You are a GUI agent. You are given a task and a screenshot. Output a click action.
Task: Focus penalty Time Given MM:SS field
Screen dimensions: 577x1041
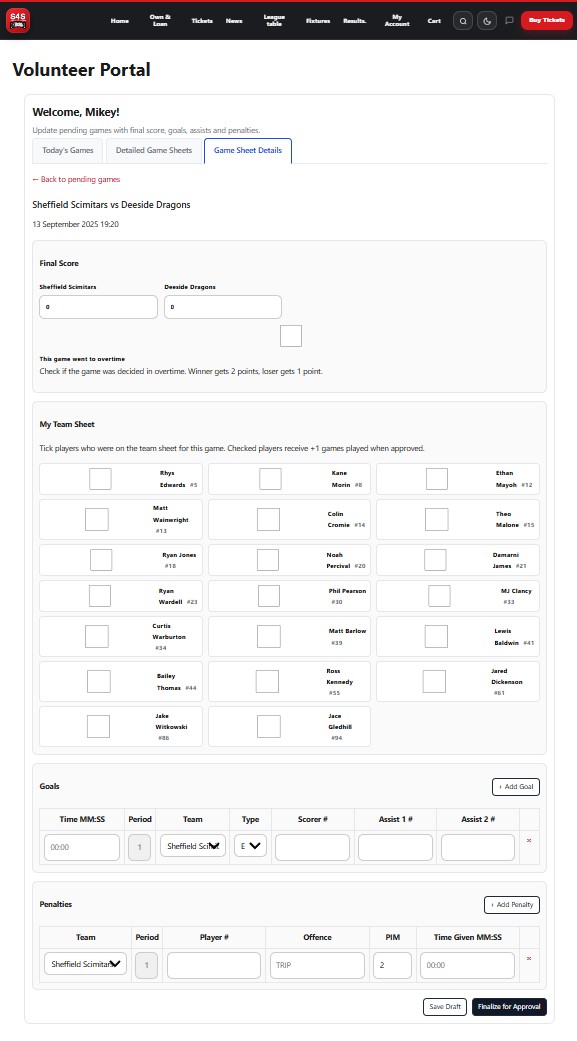pyautogui.click(x=467, y=965)
